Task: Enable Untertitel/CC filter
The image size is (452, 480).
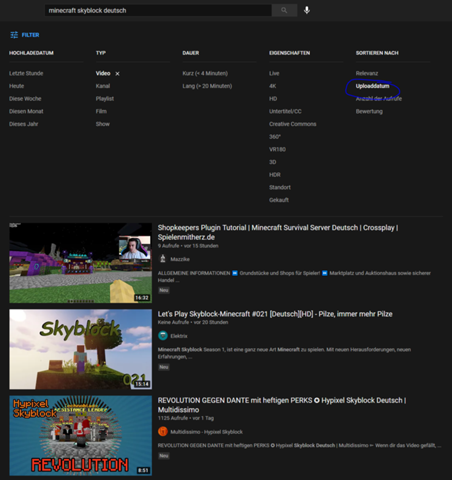Action: point(285,111)
